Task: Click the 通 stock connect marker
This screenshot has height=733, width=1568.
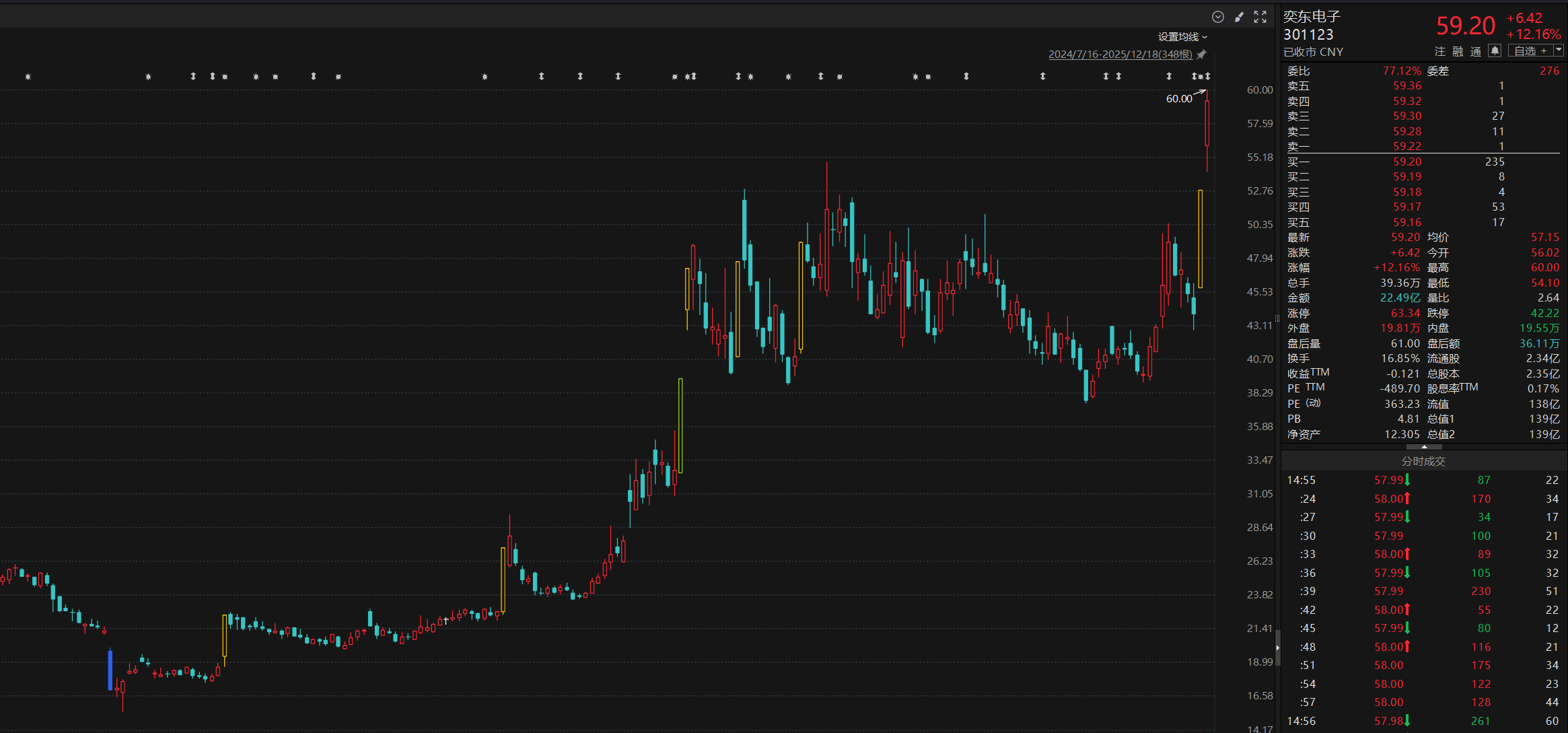Action: tap(1476, 51)
